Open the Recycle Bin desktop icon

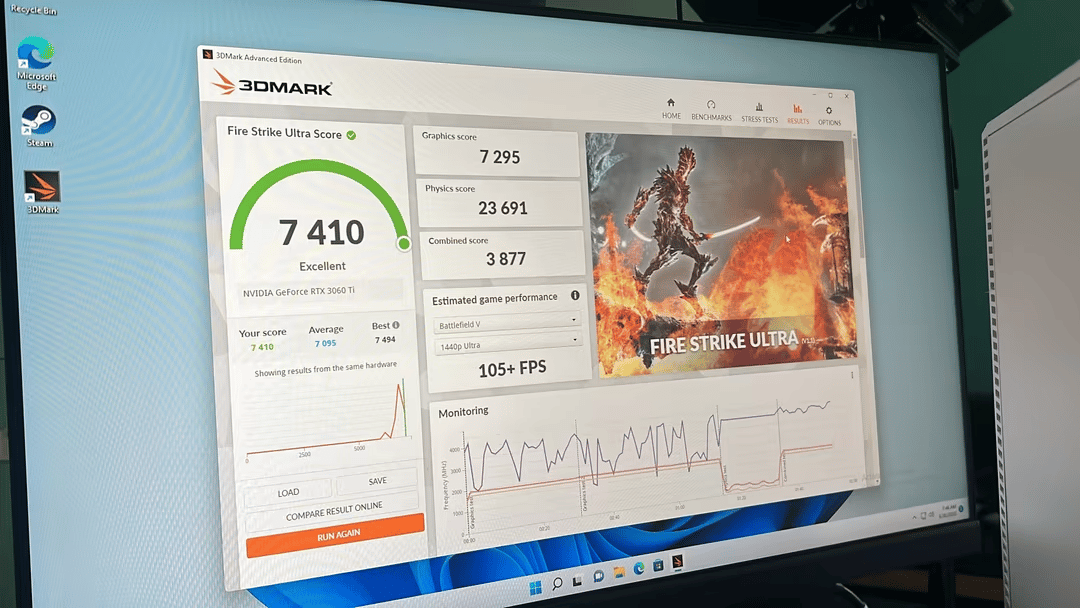33,8
